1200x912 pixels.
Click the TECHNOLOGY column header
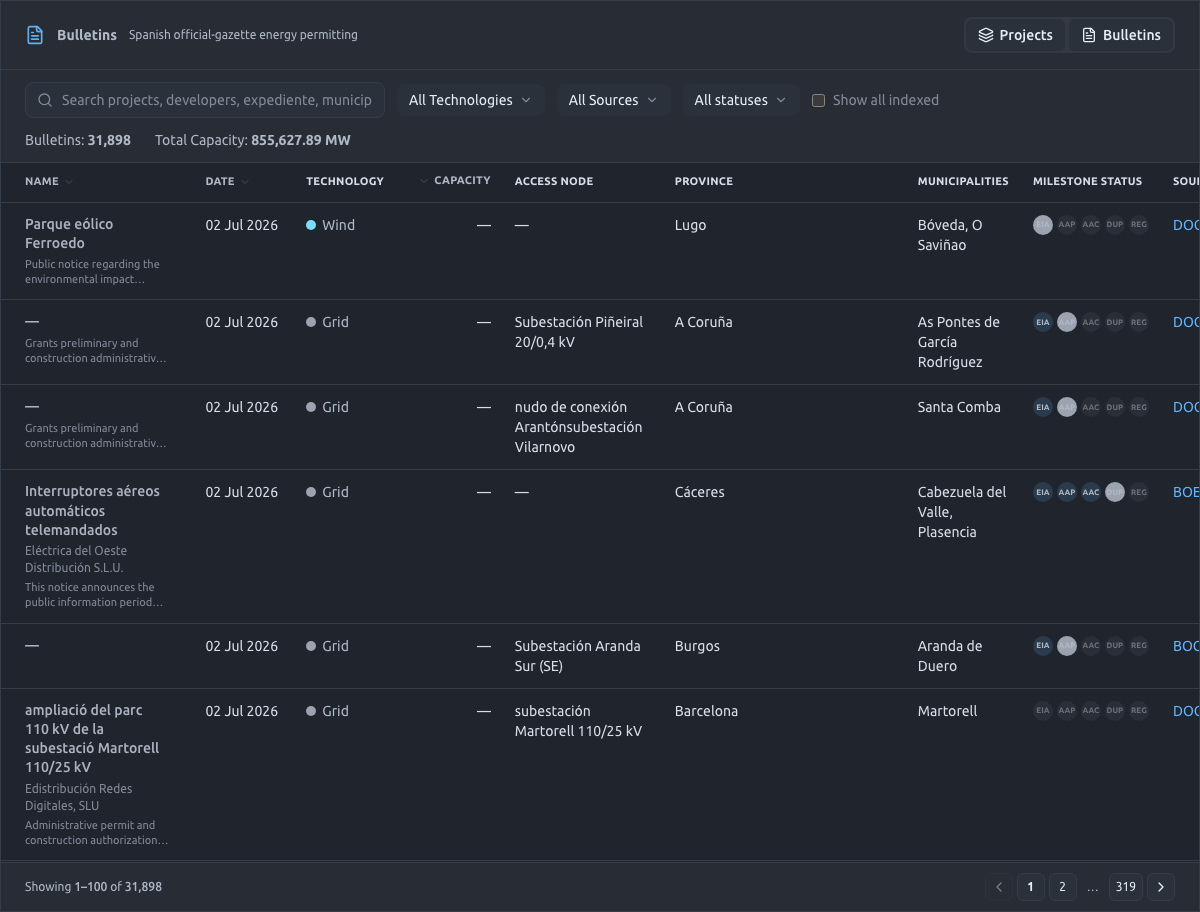coord(345,182)
